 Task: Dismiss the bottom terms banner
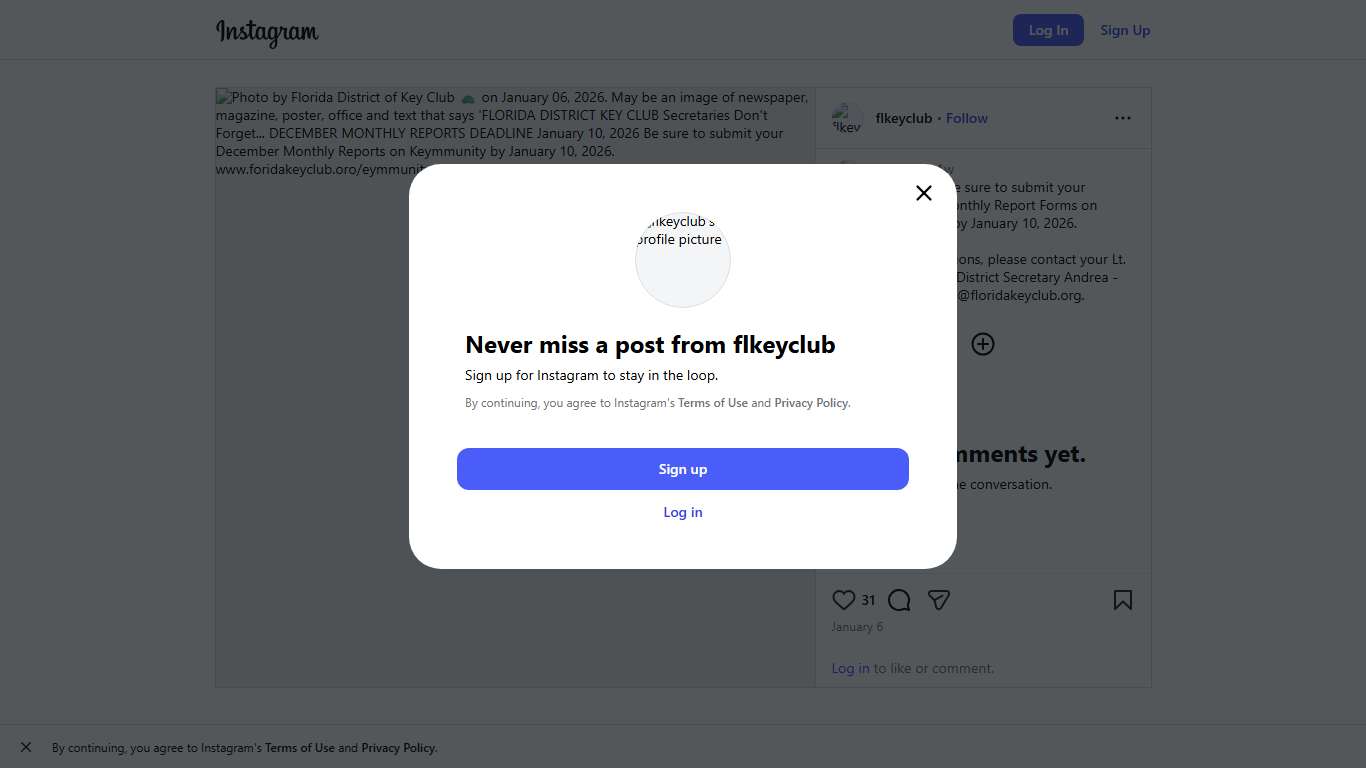click(26, 747)
